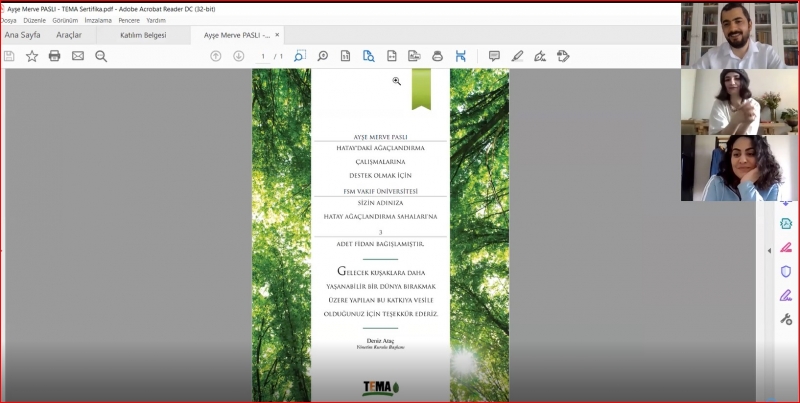Open the Yardım menu
The height and width of the screenshot is (403, 800).
click(156, 20)
